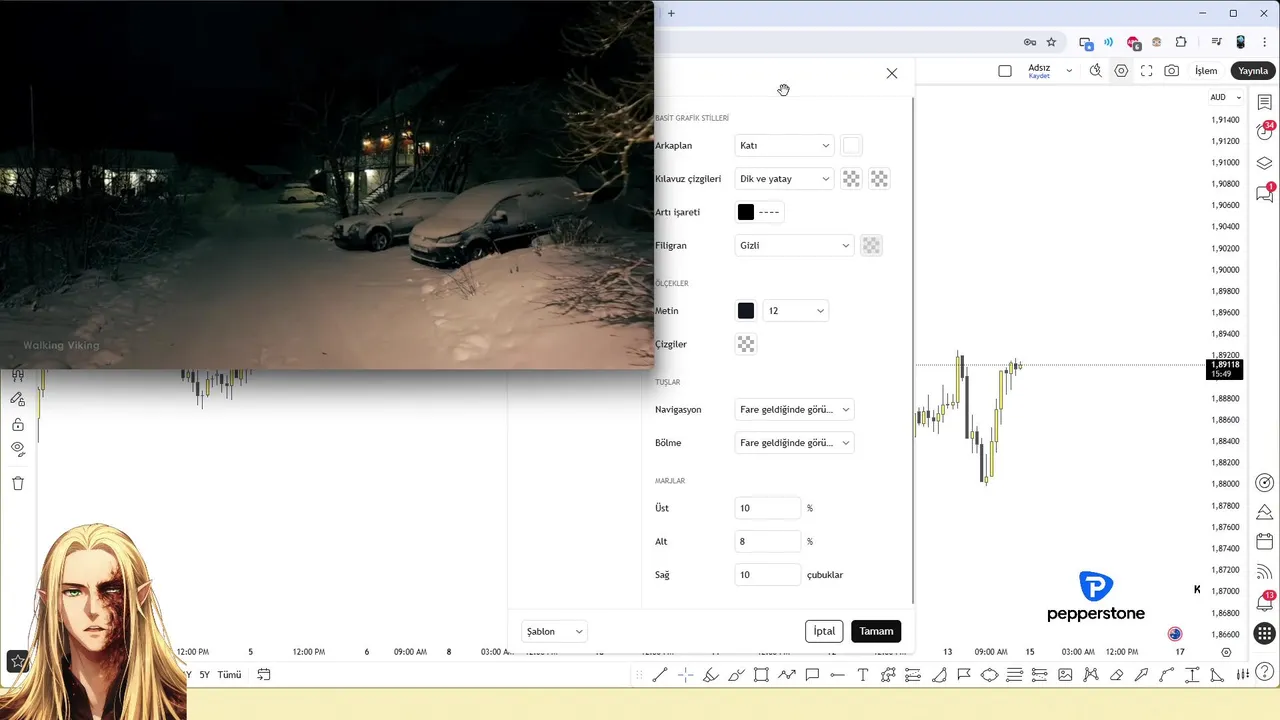Close the chart settings dialog

click(892, 74)
